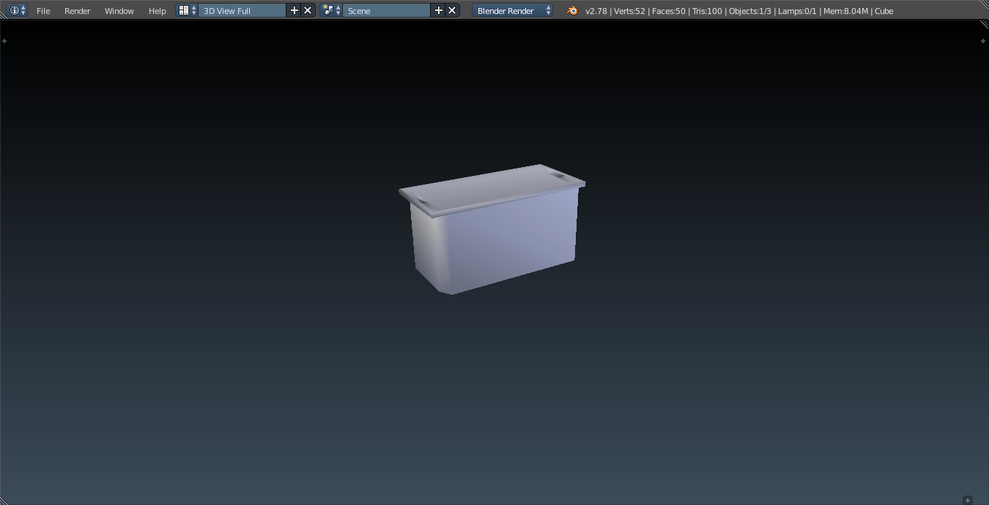Add a new screen layout

[x=294, y=10]
